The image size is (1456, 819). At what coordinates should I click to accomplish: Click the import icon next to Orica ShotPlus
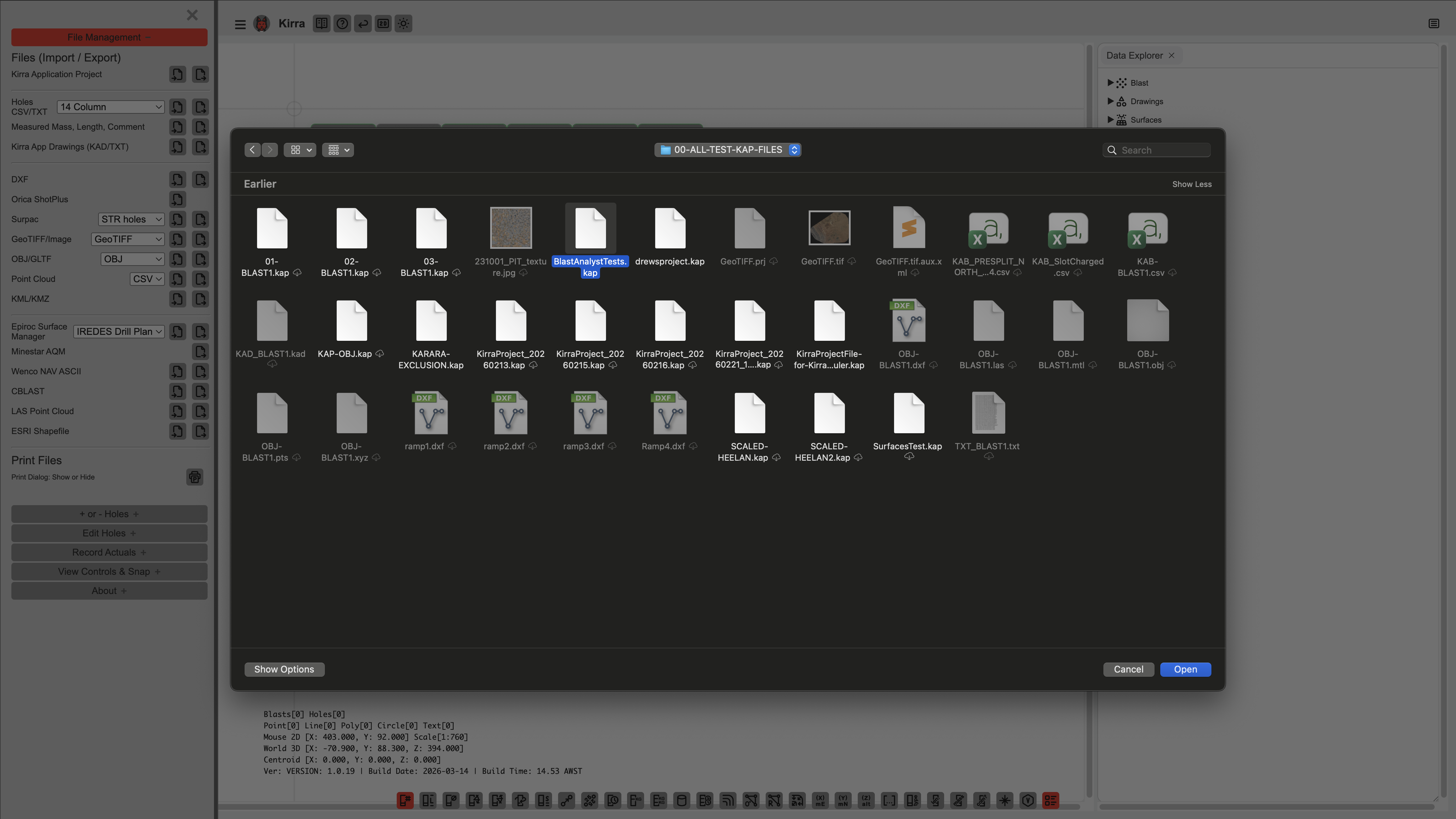(177, 199)
